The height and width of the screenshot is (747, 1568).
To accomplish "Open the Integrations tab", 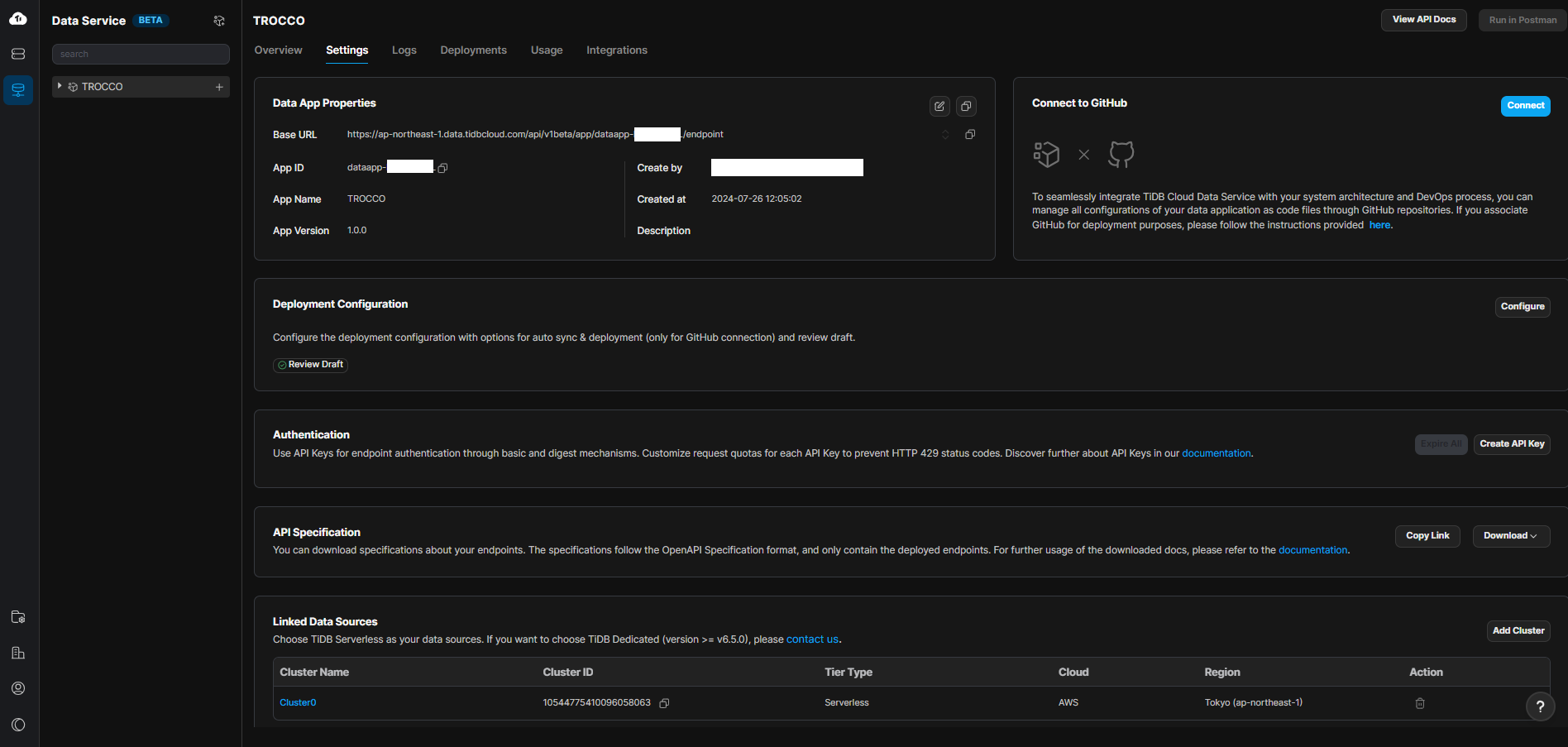I will coord(617,50).
